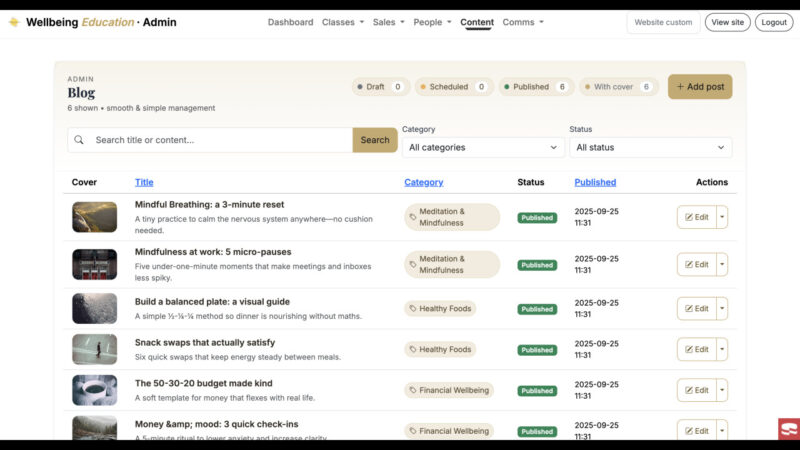The width and height of the screenshot is (800, 450).
Task: Click the View site button
Action: coord(728,22)
